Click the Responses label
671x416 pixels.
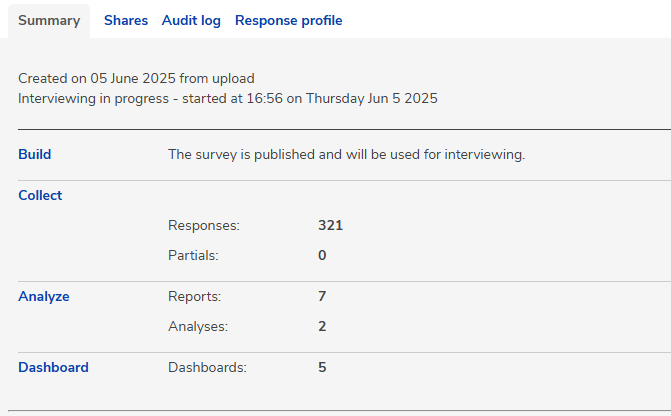click(x=204, y=226)
